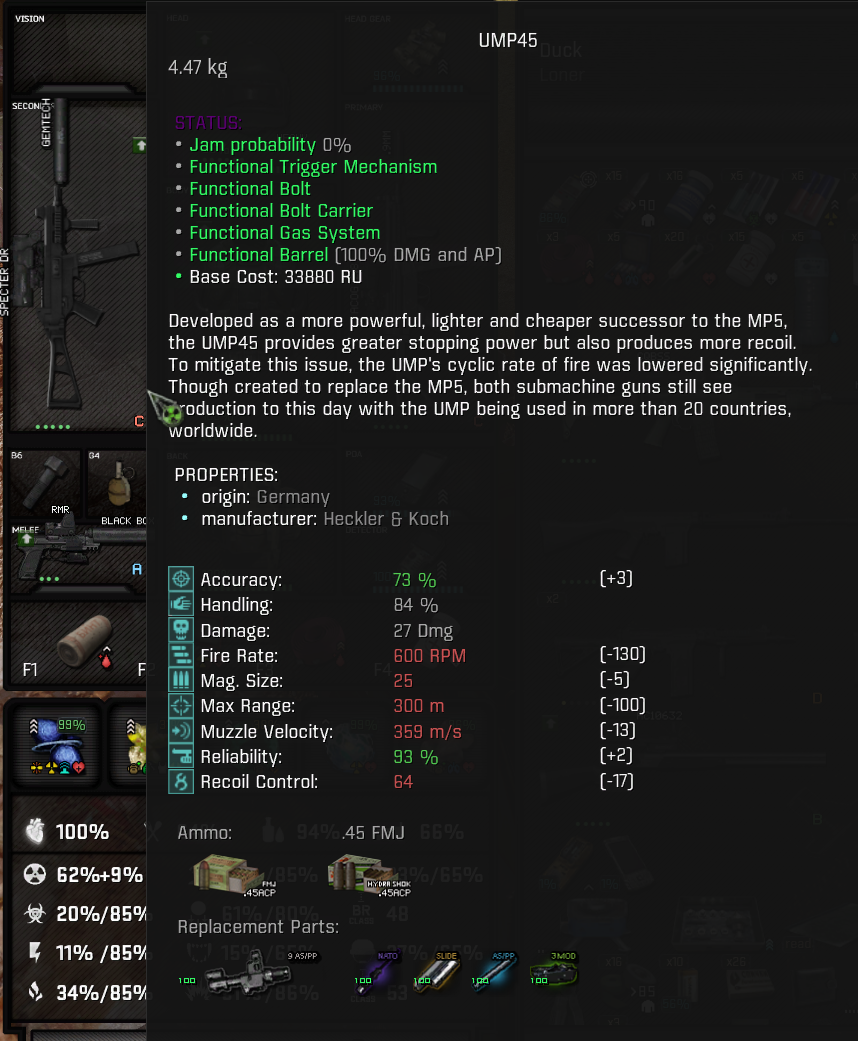Click the Handling hand stat icon

[181, 604]
